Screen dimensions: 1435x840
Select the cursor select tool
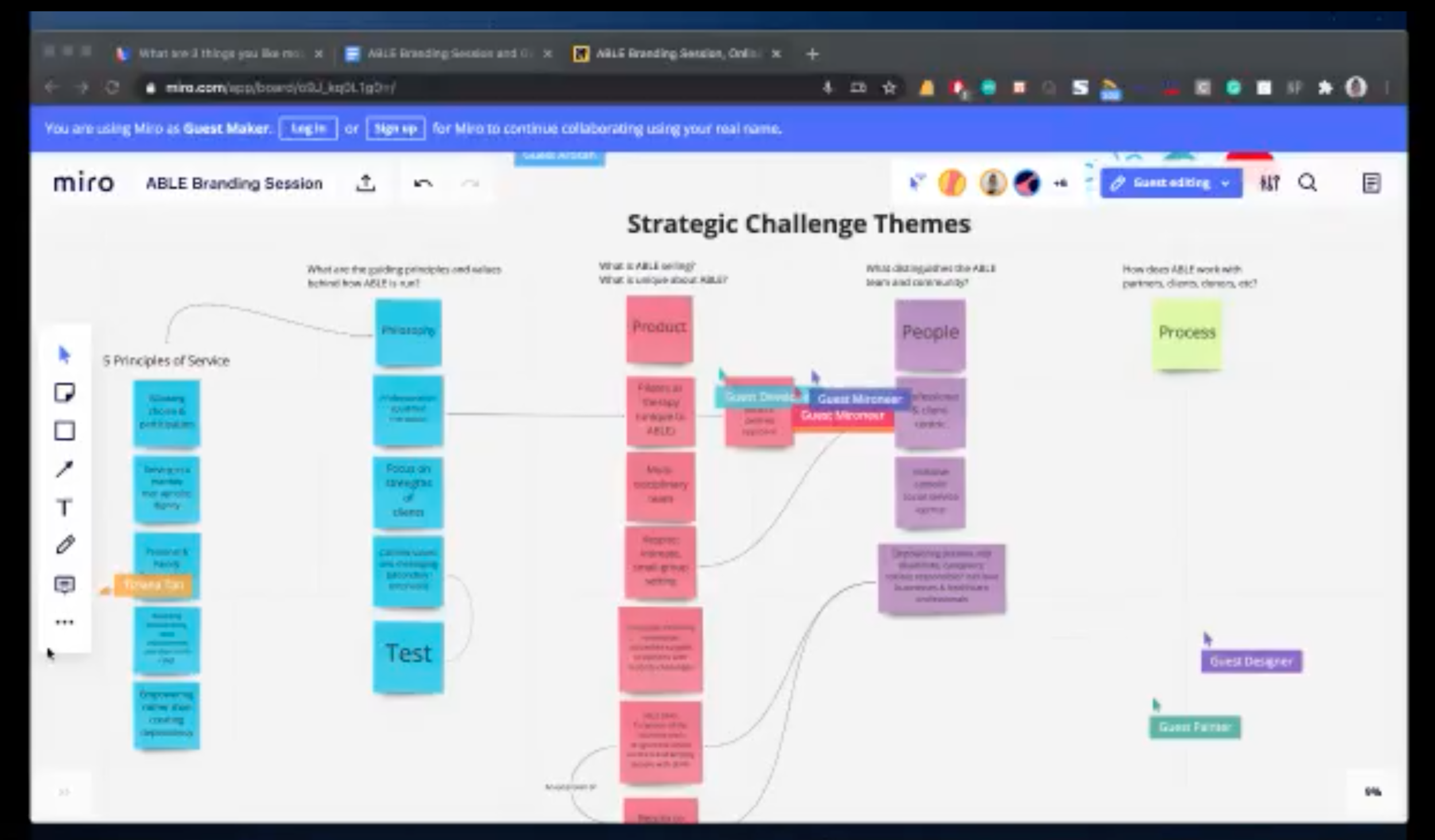coord(64,355)
